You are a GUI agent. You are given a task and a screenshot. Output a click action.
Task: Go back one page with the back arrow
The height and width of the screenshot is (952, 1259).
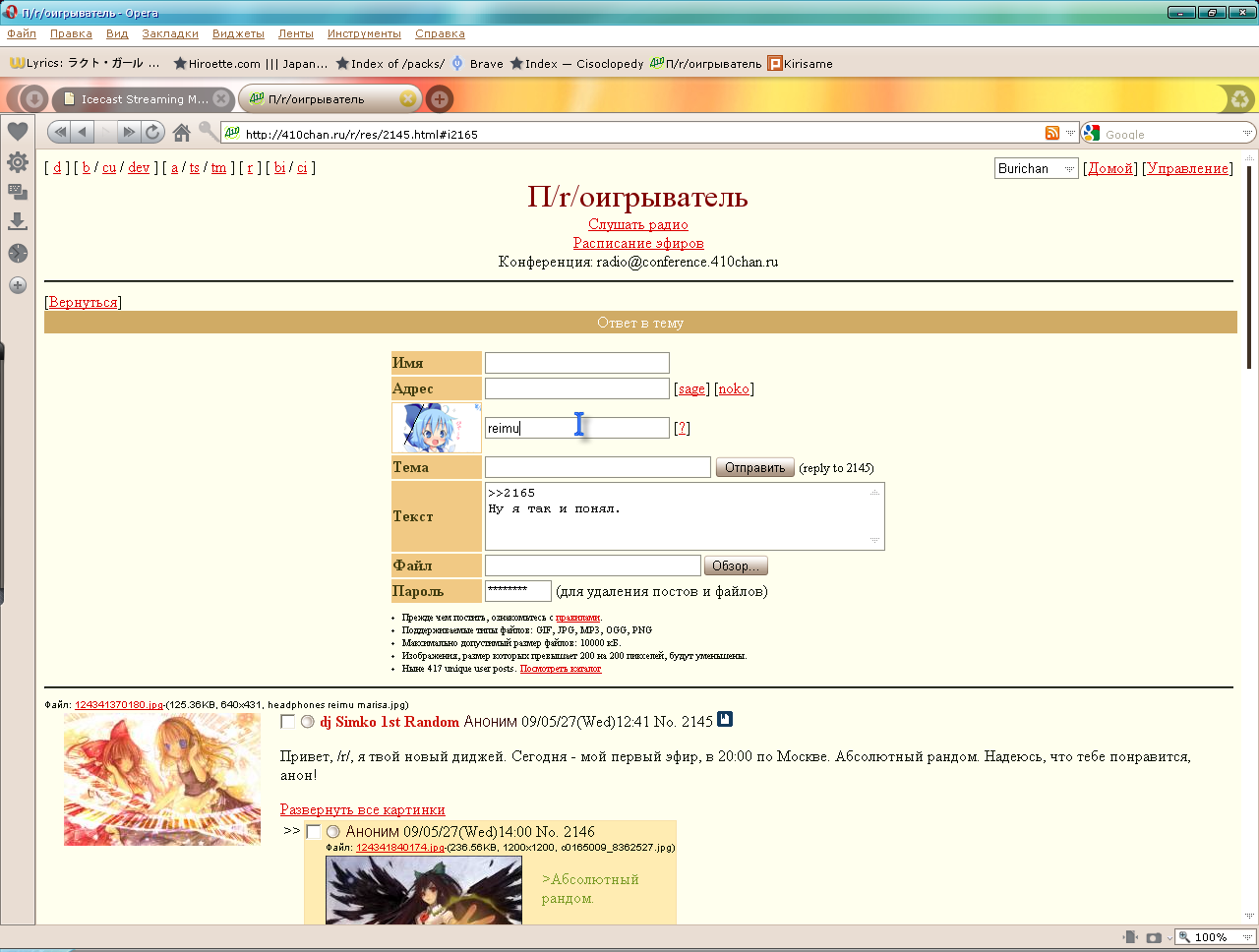pos(83,132)
